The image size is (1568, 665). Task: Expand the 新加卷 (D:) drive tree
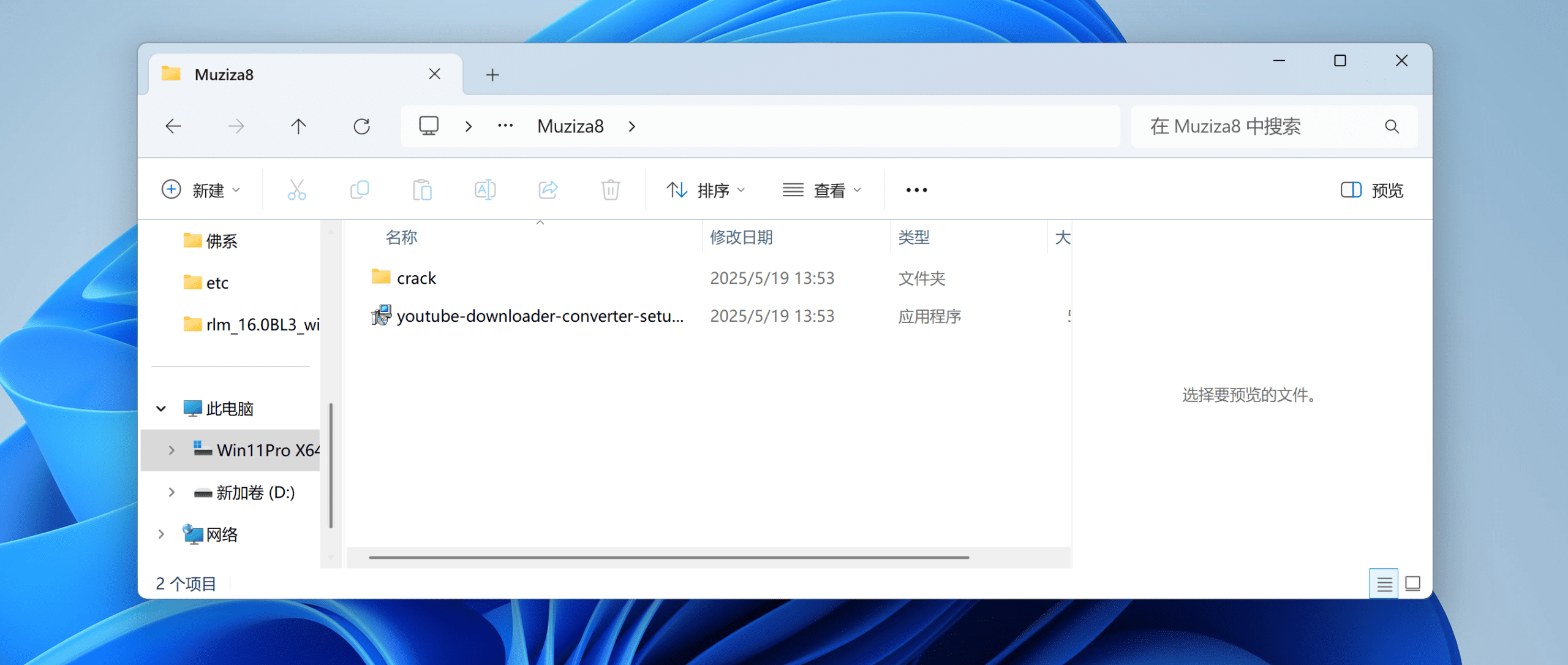click(171, 492)
